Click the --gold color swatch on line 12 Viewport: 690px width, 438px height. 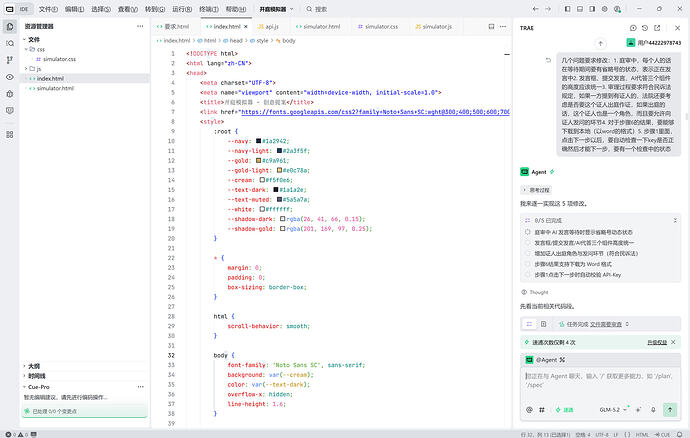tap(258, 161)
